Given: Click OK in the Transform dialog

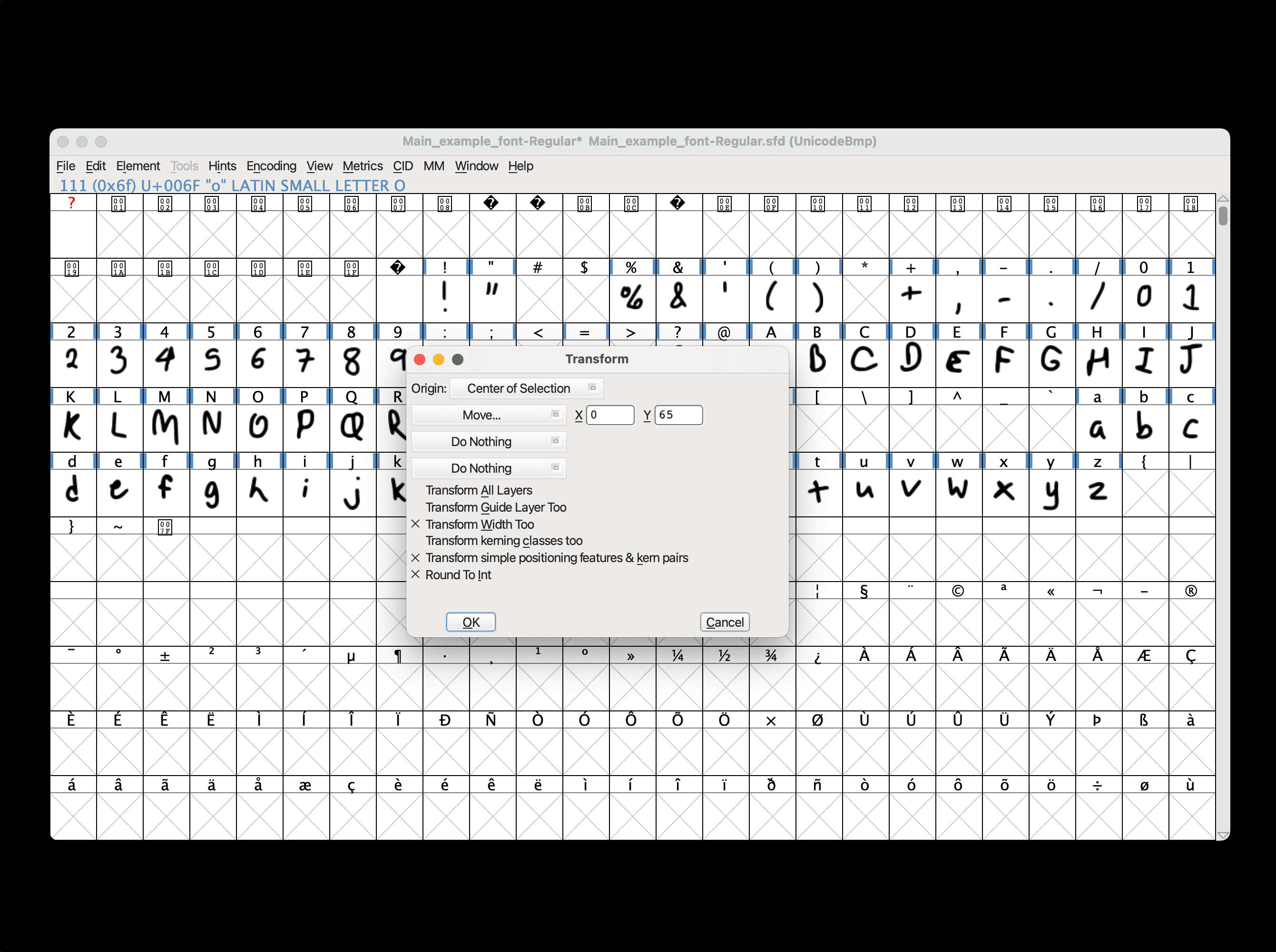Looking at the screenshot, I should pyautogui.click(x=471, y=622).
